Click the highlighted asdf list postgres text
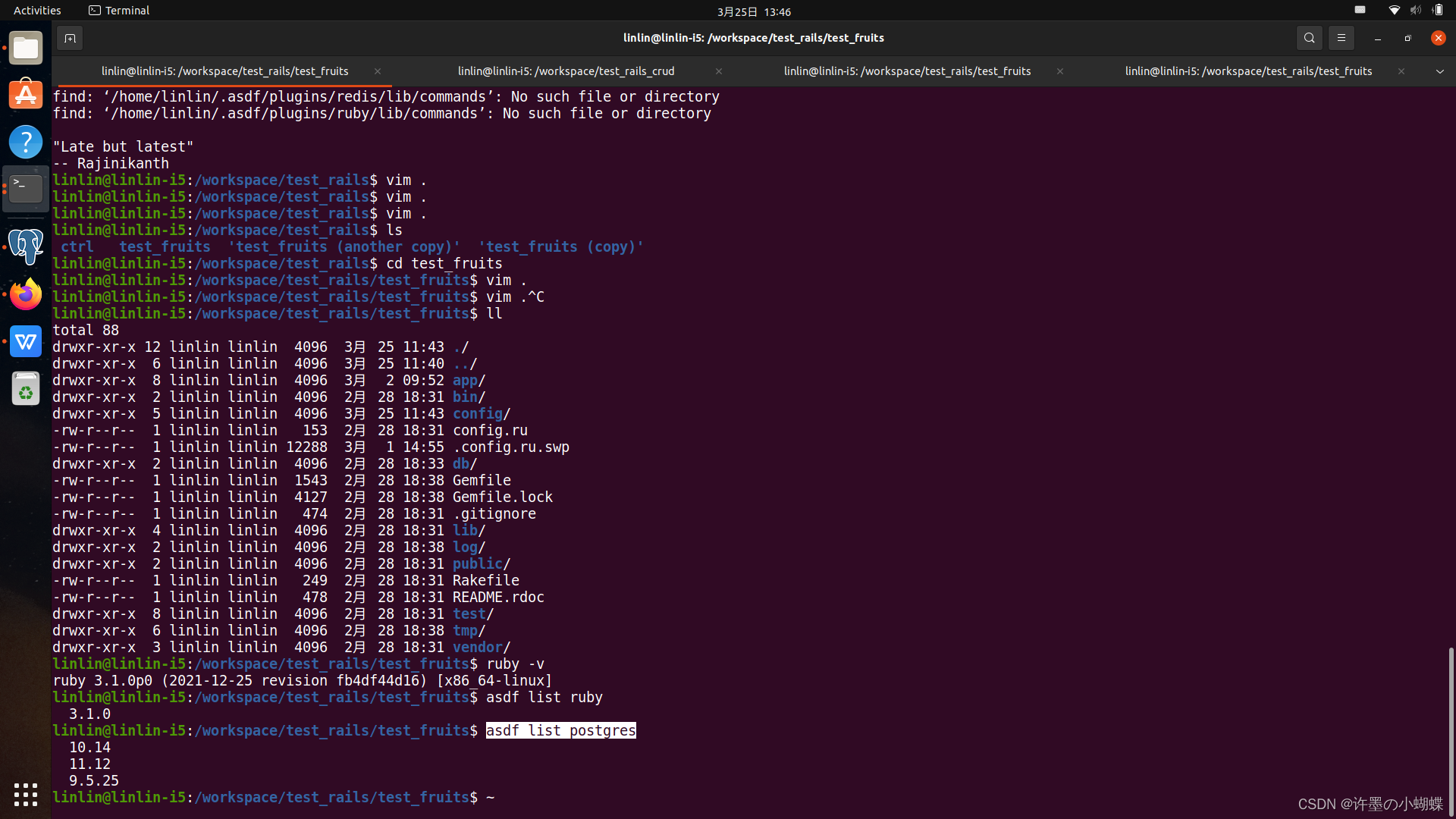The image size is (1456, 819). coord(560,730)
